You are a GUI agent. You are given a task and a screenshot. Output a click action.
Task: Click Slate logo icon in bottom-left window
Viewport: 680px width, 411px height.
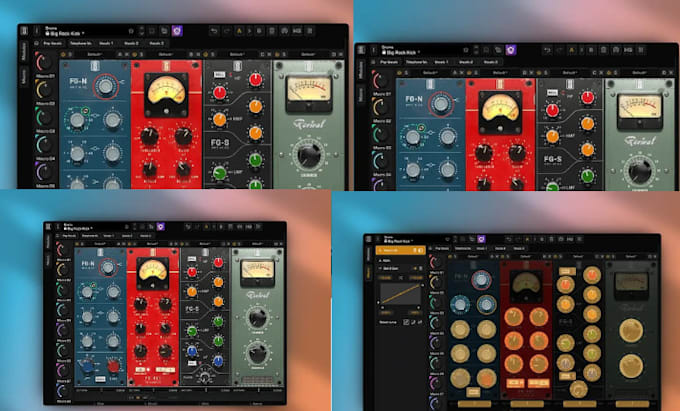48,227
